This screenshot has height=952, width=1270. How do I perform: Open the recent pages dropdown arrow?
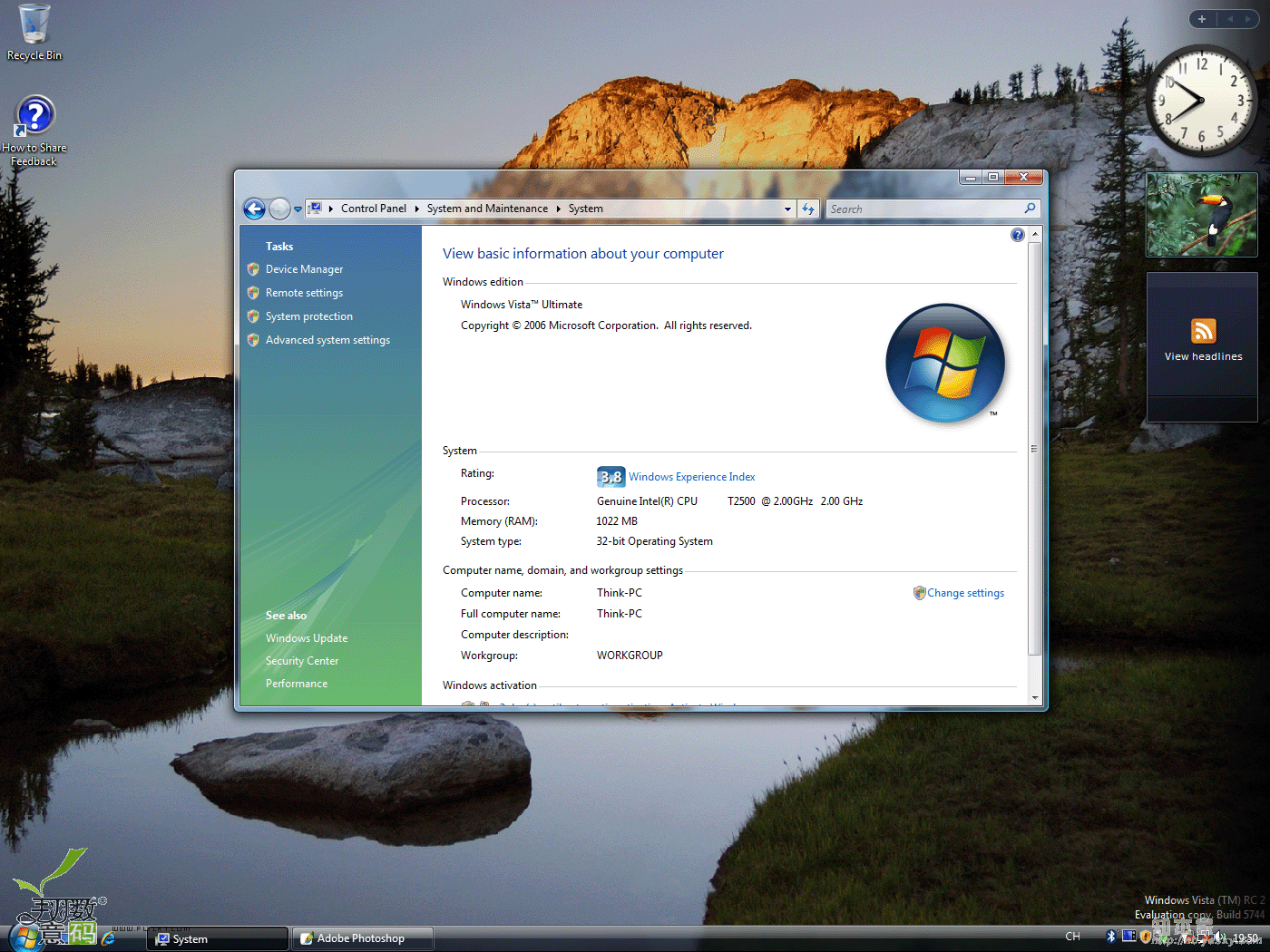[x=298, y=209]
